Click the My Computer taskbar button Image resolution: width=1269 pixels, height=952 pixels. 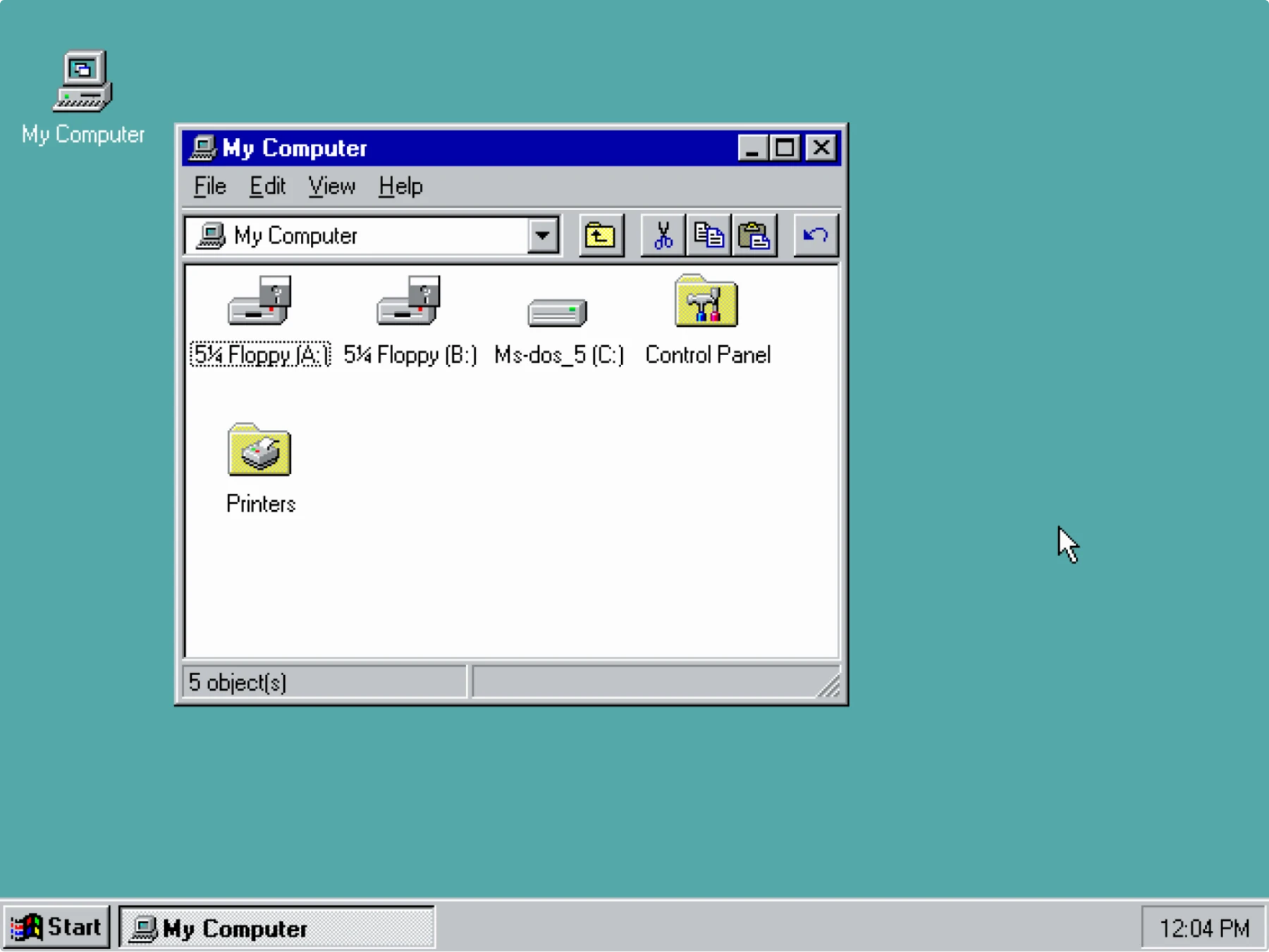(276, 928)
